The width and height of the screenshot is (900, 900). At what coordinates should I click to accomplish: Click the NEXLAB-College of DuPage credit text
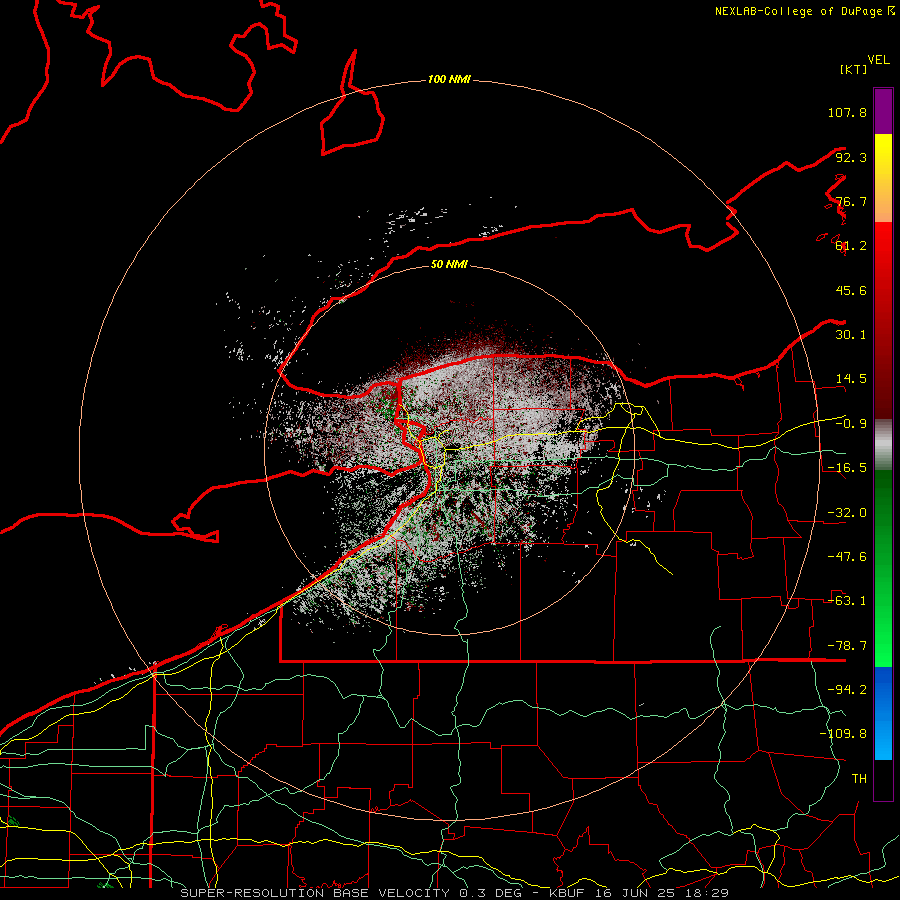tap(804, 11)
